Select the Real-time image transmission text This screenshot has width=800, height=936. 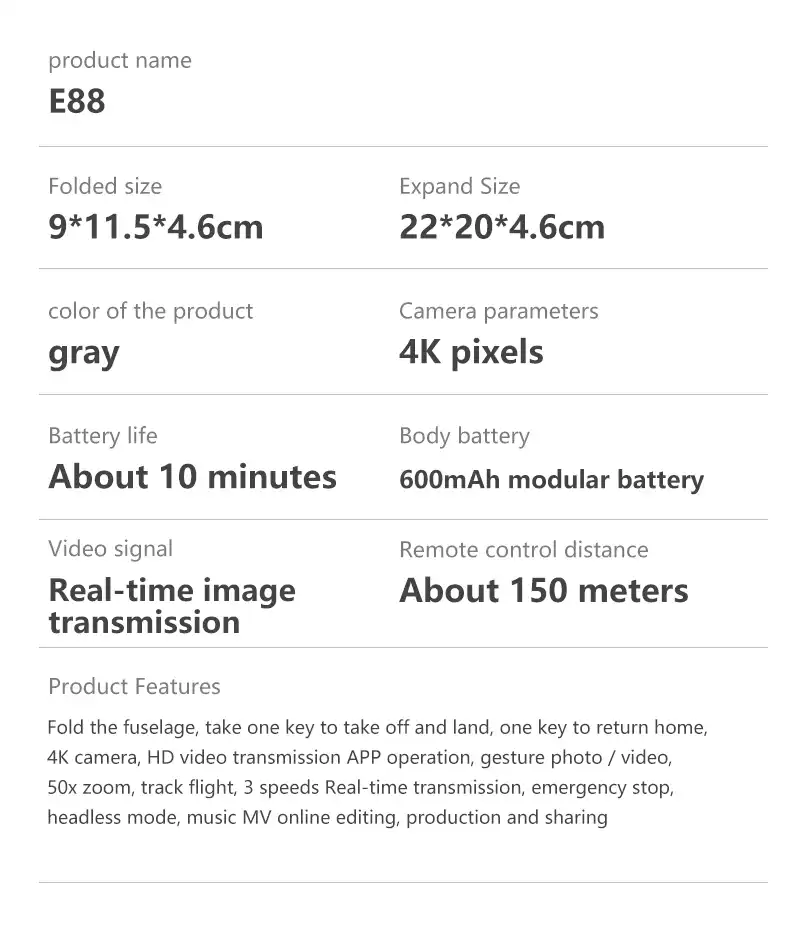tap(172, 606)
